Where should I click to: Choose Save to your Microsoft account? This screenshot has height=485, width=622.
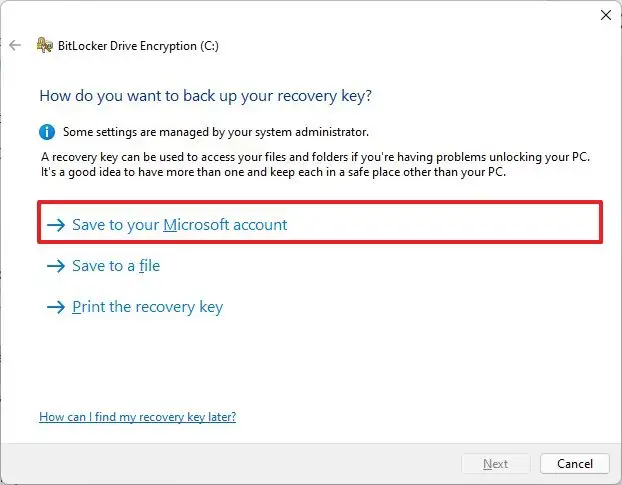(x=179, y=225)
